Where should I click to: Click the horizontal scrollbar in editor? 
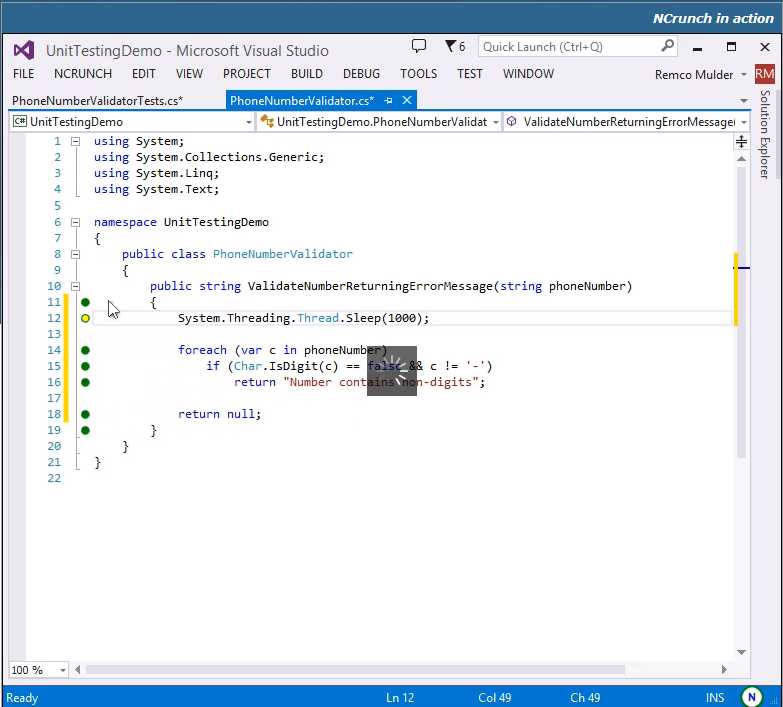[400, 669]
